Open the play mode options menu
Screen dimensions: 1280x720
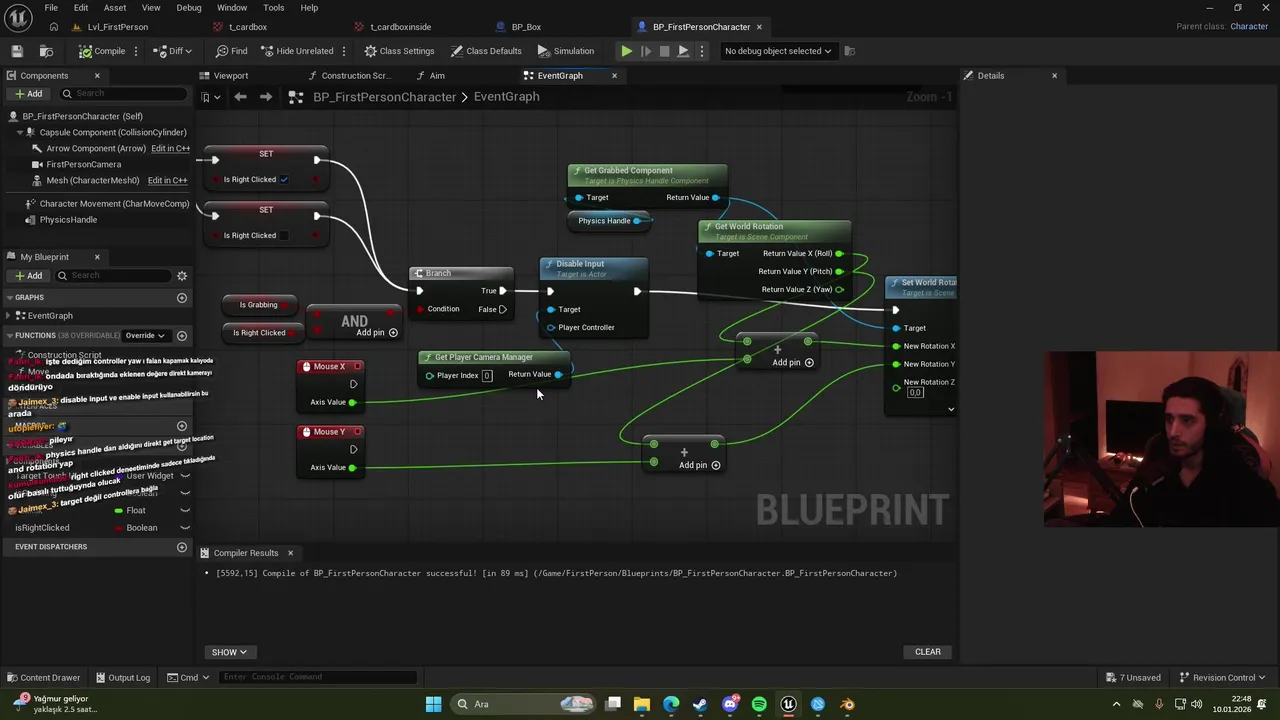702,51
